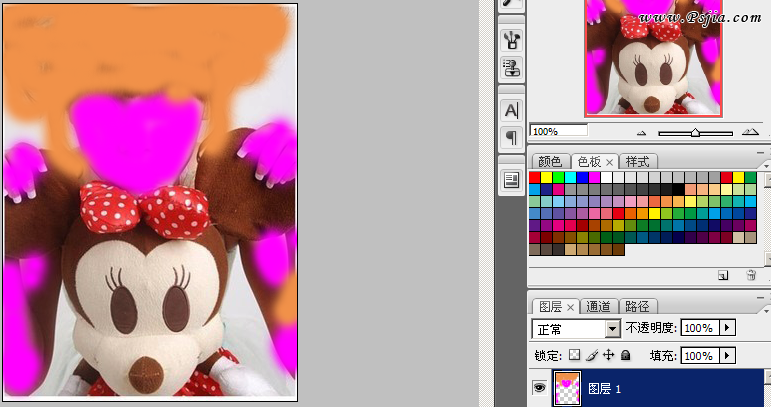The image size is (771, 407).
Task: Click the paintbrush icon beside 锁定
Action: pos(592,355)
